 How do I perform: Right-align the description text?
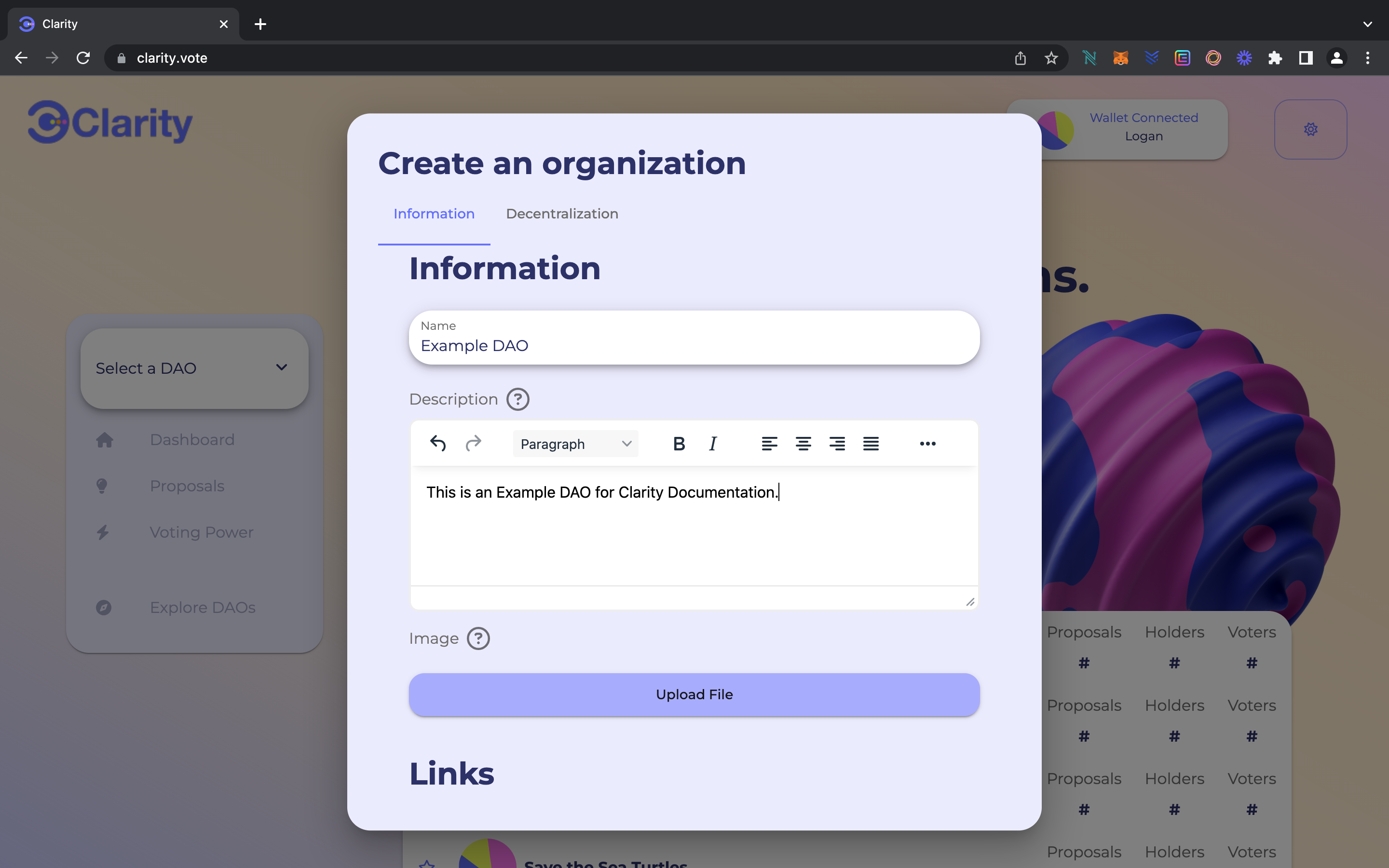837,444
